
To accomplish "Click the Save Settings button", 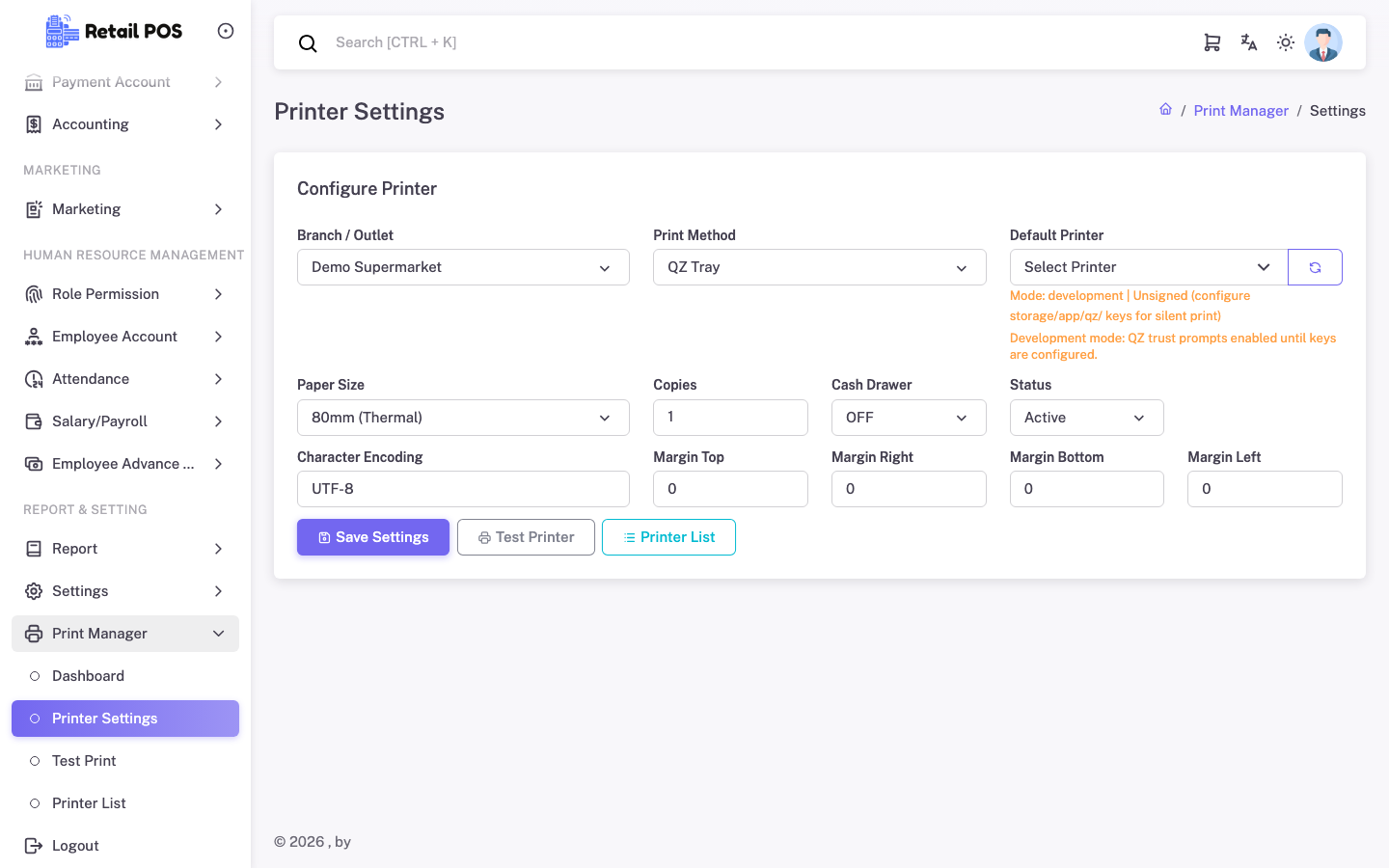I will point(373,537).
